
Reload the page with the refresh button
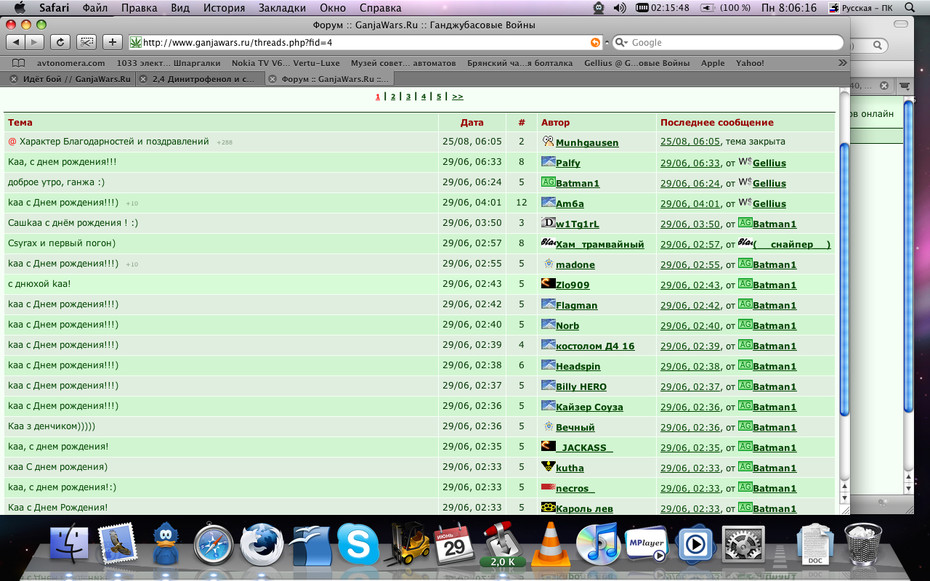tap(60, 42)
